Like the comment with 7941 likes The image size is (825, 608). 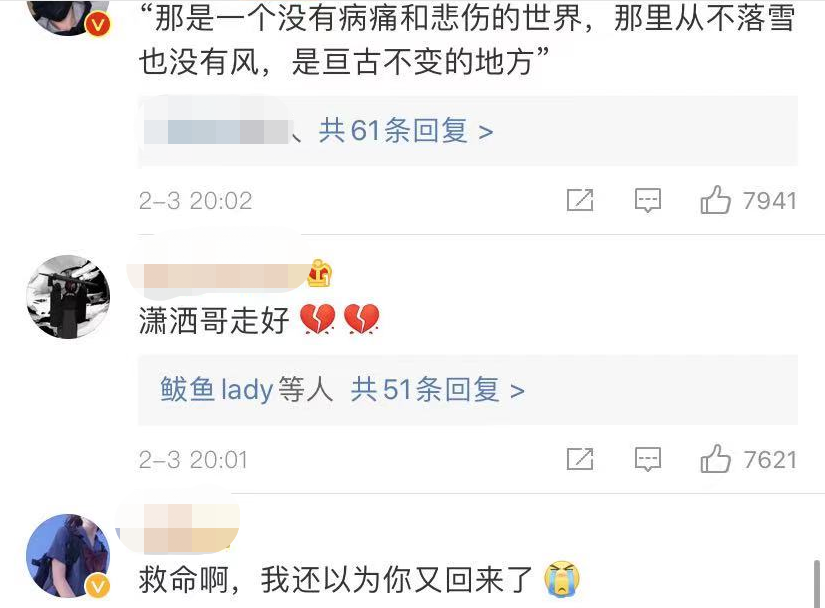click(x=715, y=200)
